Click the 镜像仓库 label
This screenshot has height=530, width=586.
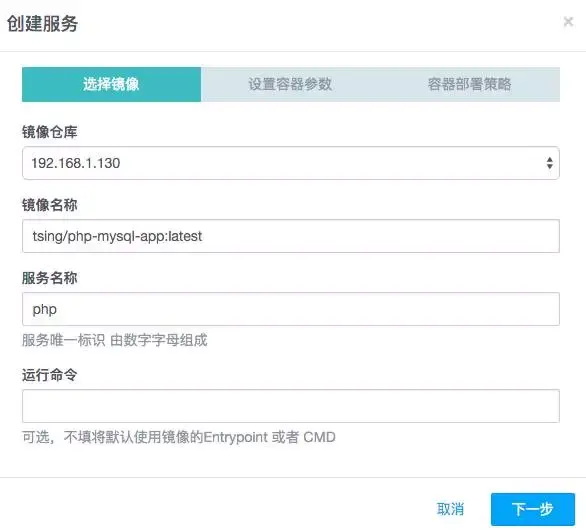point(49,132)
